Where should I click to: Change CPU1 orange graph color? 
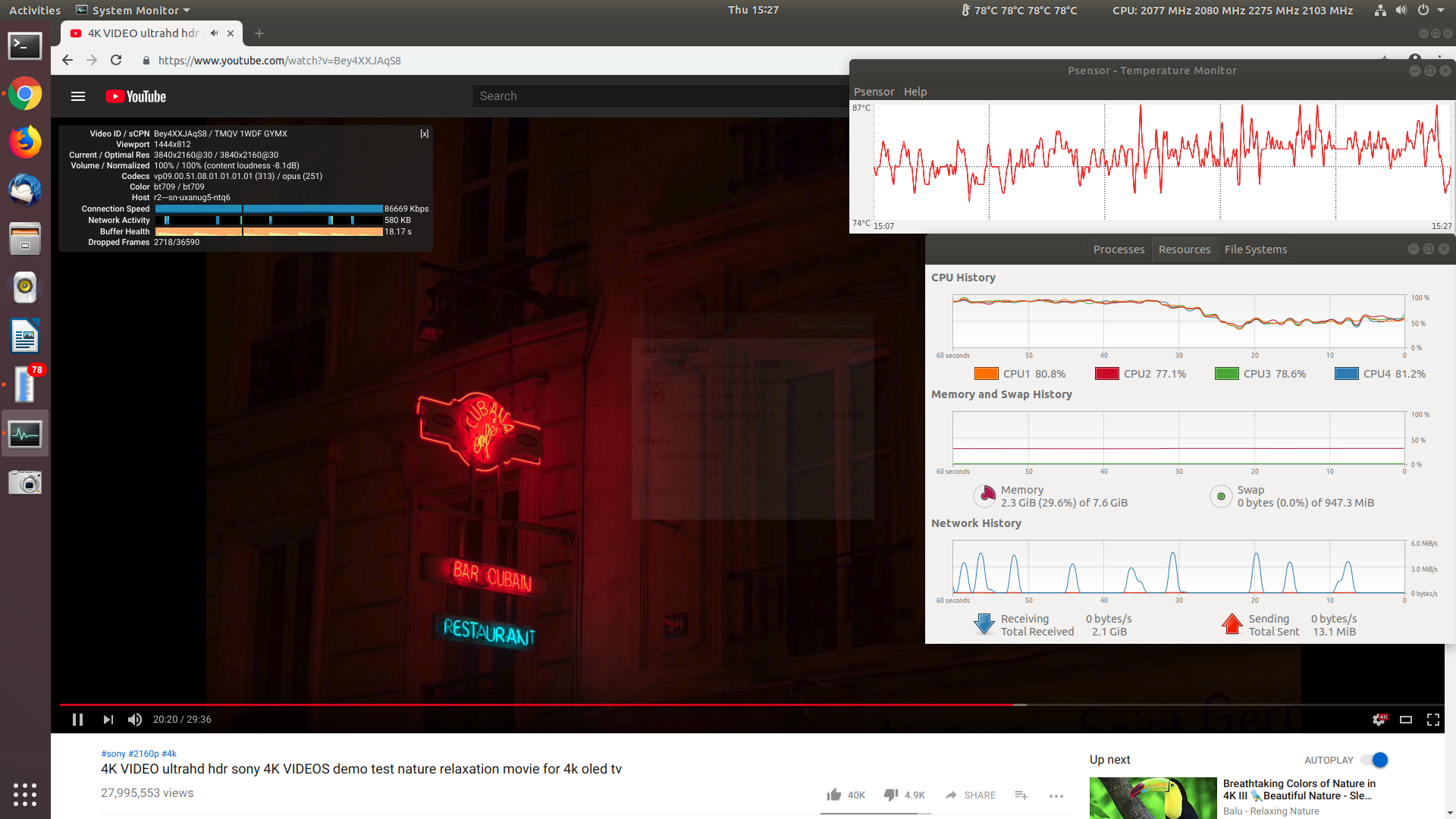pyautogui.click(x=986, y=374)
